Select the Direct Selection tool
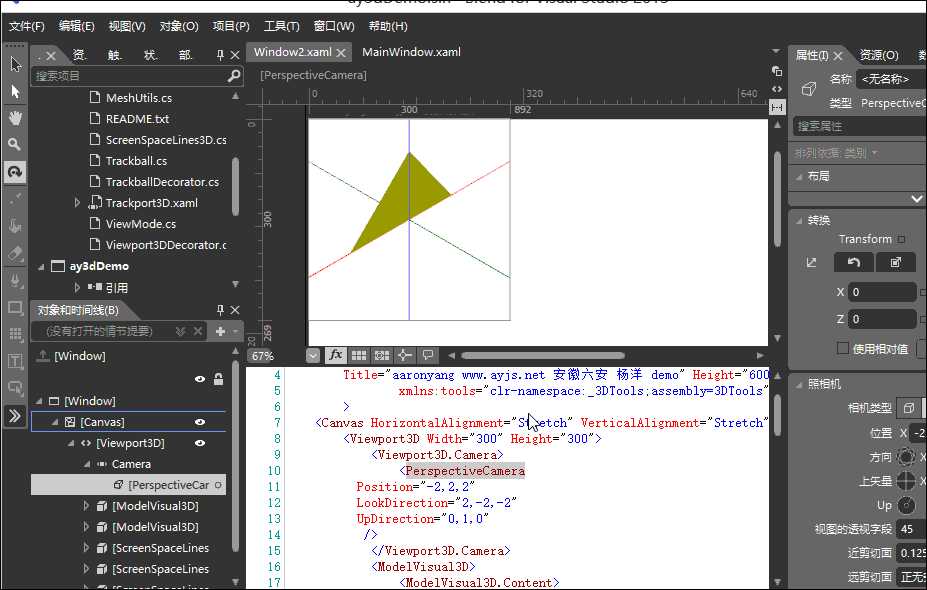 pyautogui.click(x=15, y=92)
